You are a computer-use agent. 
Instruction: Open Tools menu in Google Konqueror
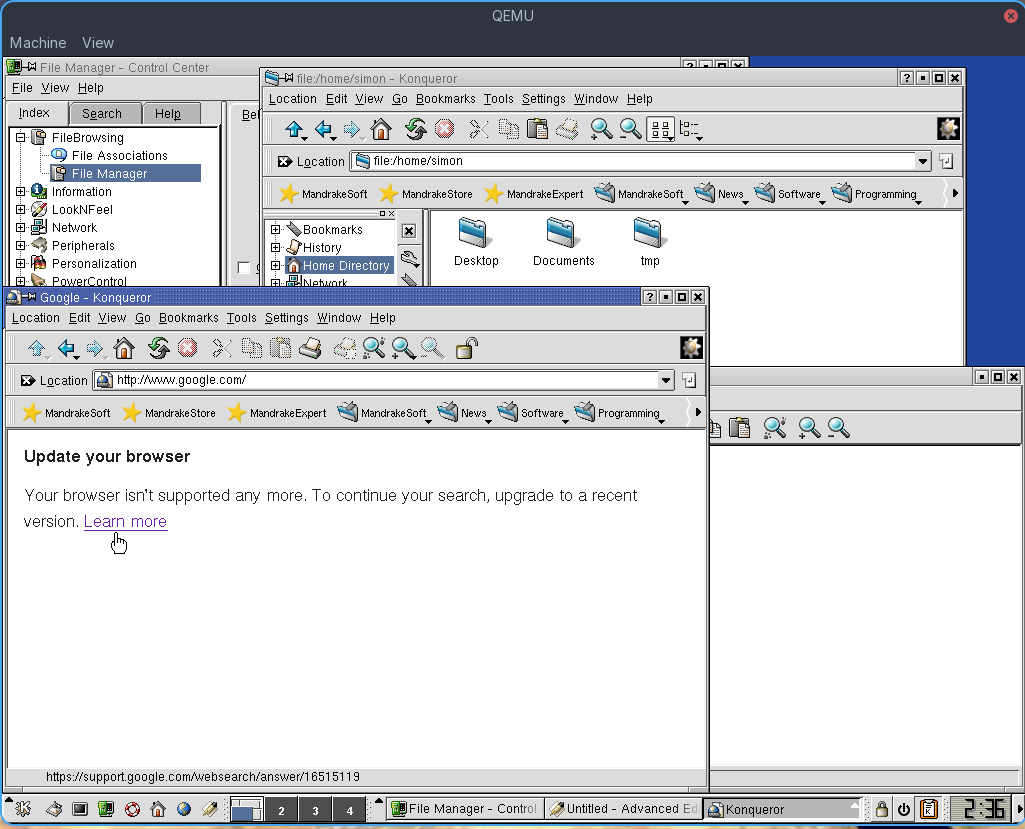tap(241, 318)
